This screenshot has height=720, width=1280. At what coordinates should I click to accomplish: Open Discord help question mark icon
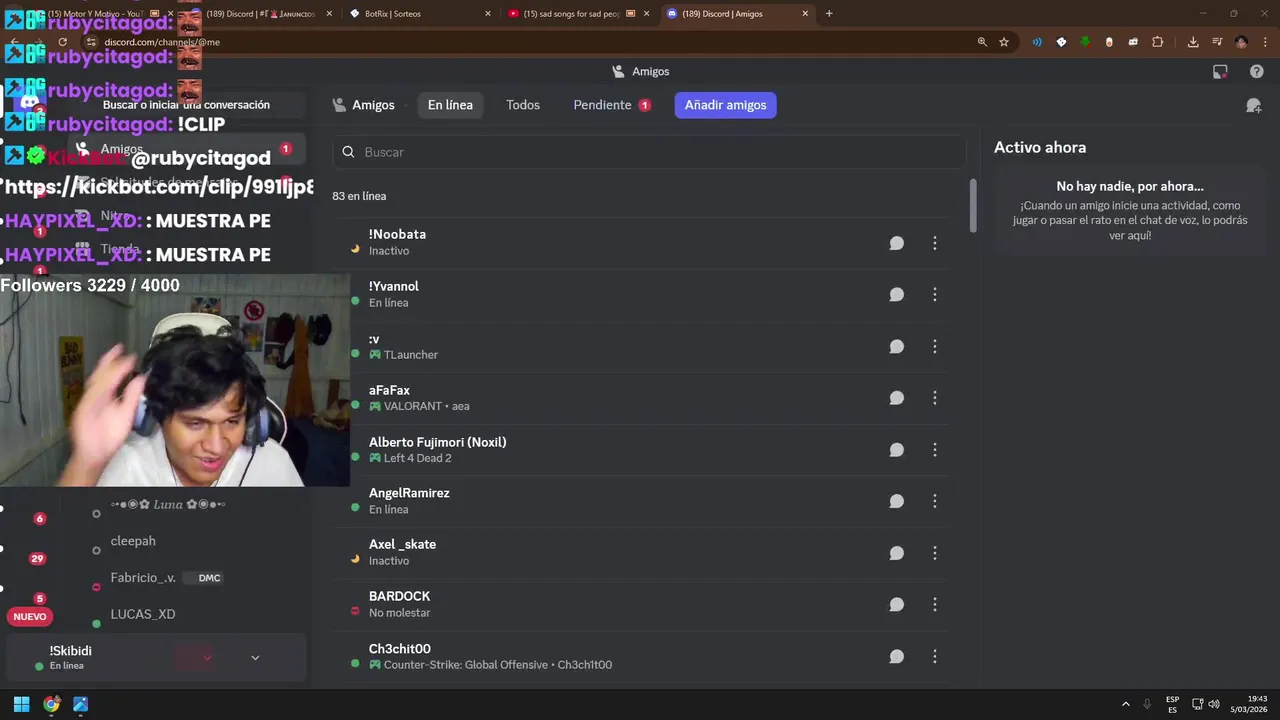click(x=1257, y=72)
